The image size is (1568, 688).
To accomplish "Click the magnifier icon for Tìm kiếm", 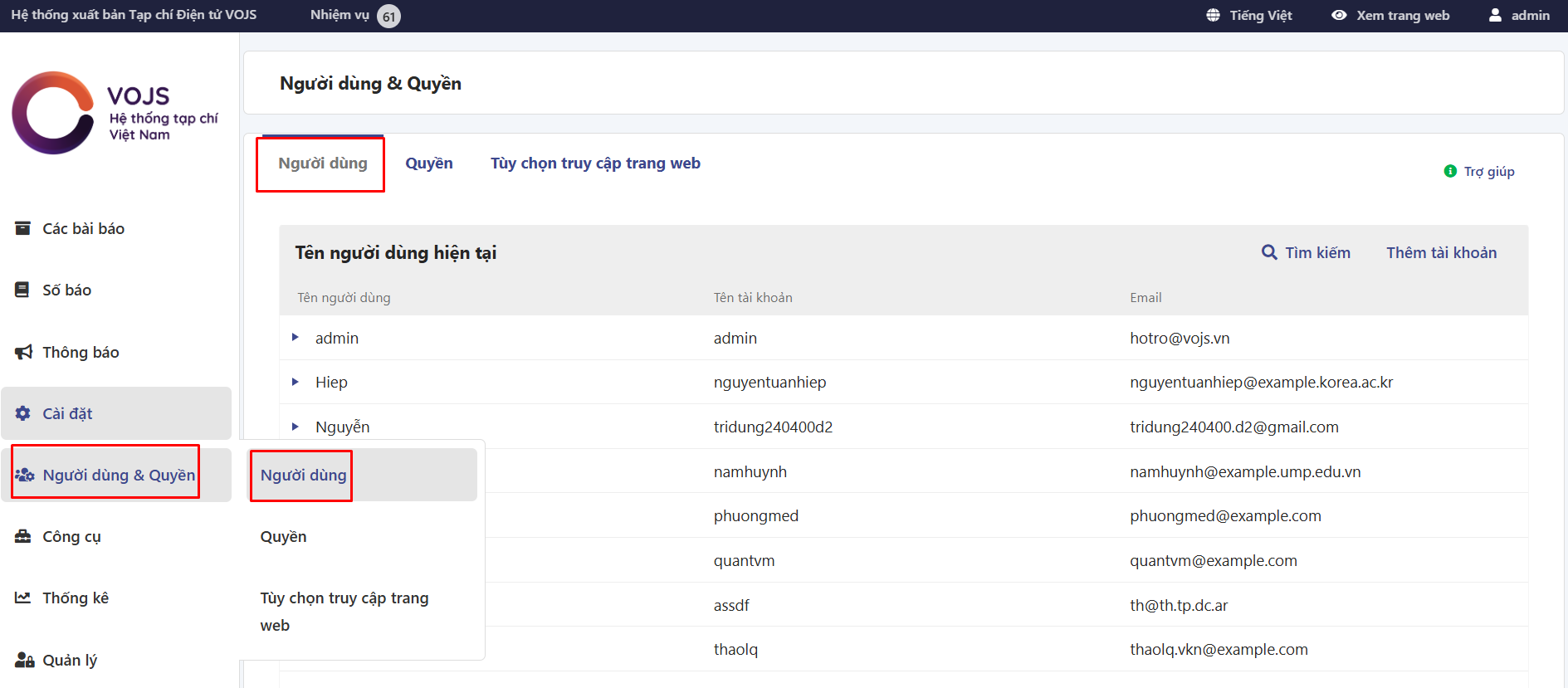I will tap(1269, 252).
